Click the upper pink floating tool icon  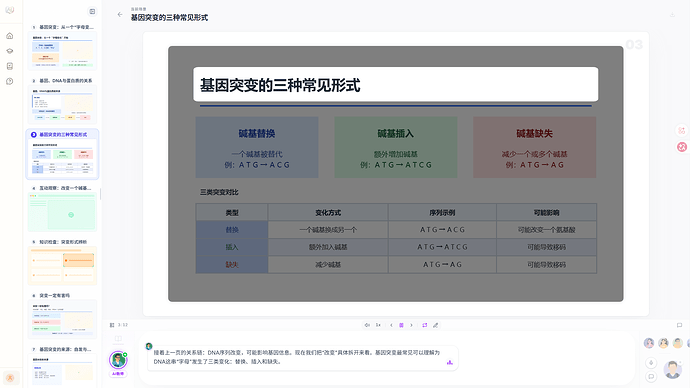[x=682, y=131]
